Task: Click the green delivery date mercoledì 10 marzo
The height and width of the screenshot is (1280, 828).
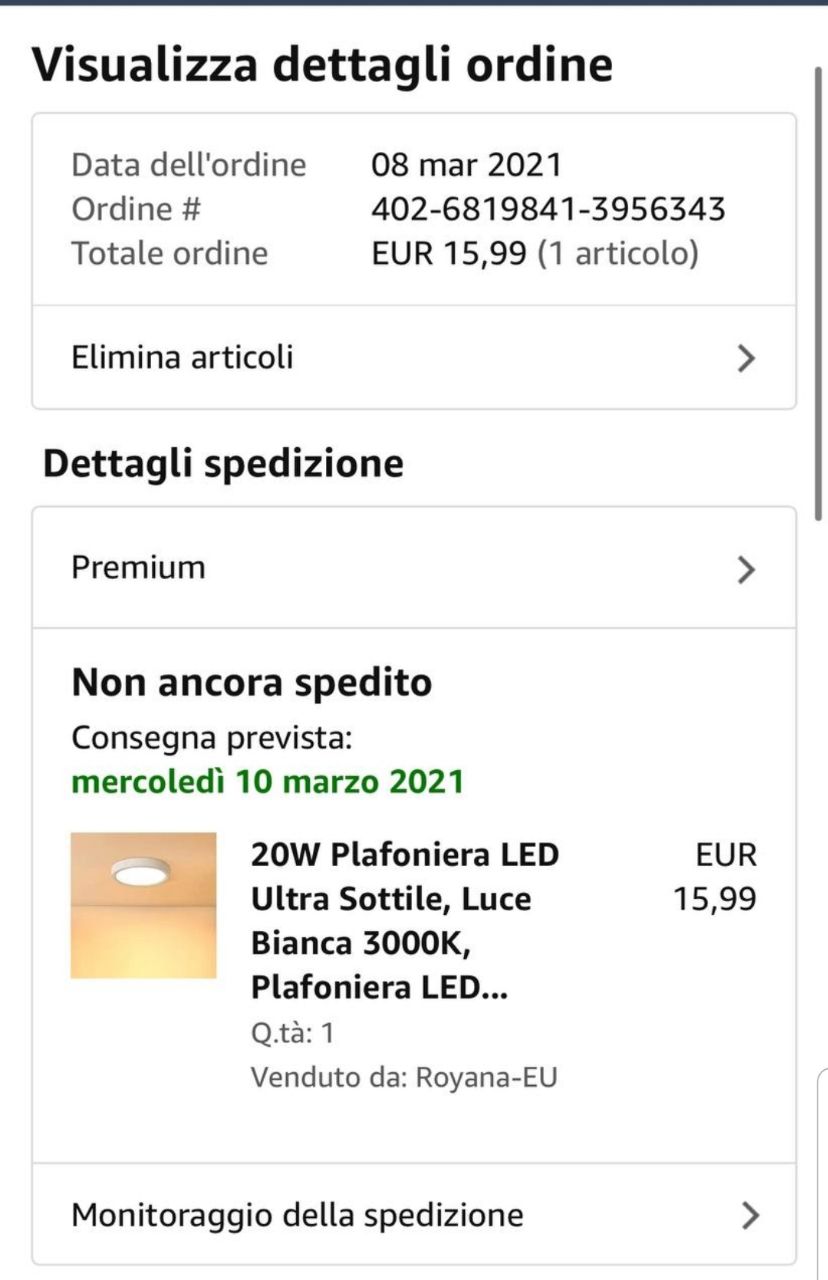Action: coord(268,781)
